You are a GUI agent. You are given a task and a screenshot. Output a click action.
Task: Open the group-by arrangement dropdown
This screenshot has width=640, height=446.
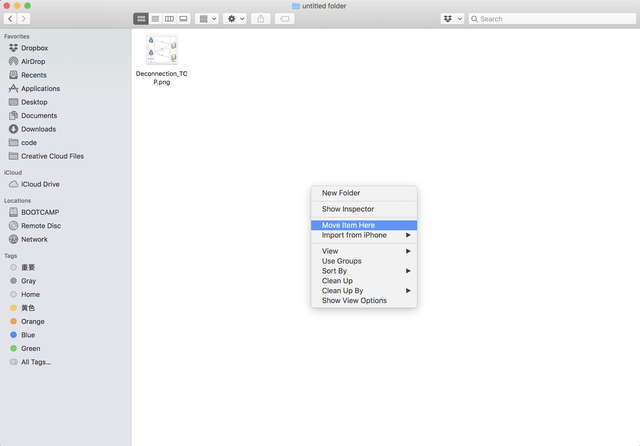click(207, 19)
